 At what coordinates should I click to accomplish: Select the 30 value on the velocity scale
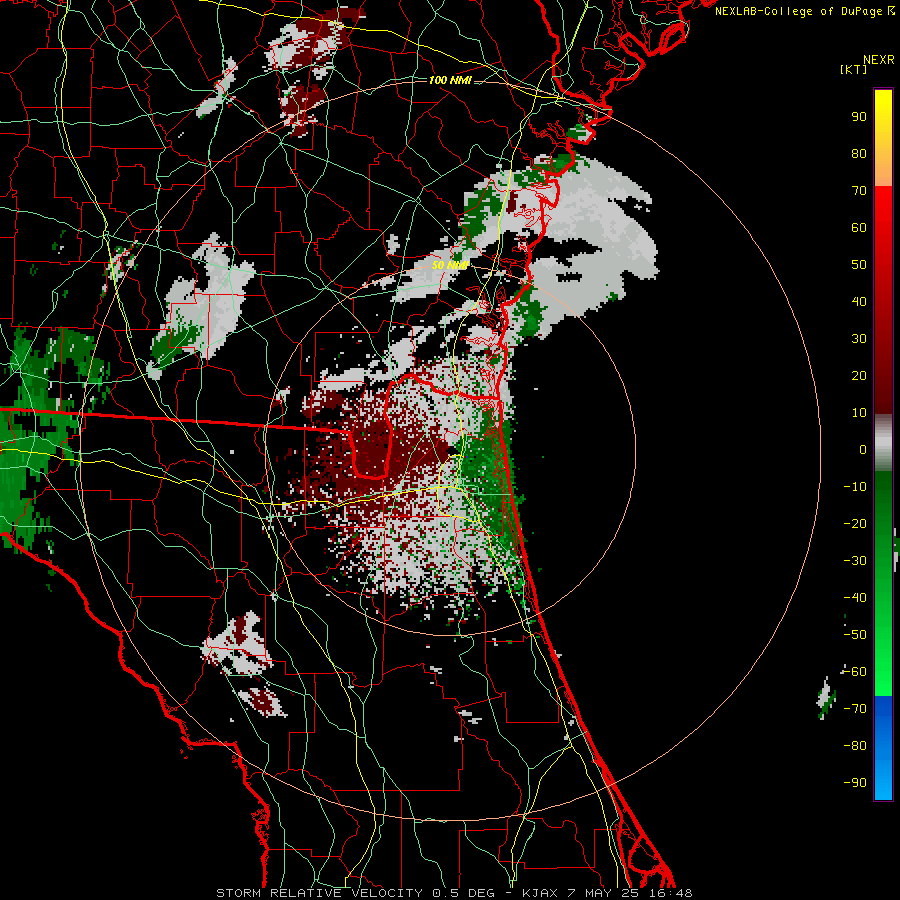pyautogui.click(x=859, y=339)
